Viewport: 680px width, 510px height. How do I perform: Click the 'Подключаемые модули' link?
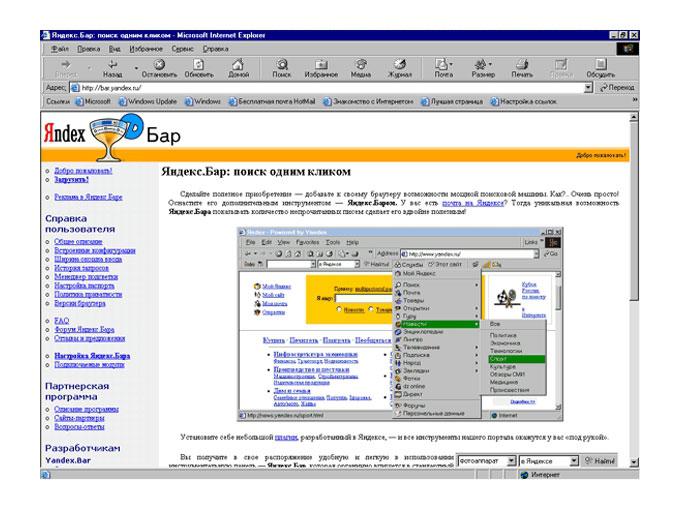pyautogui.click(x=89, y=364)
